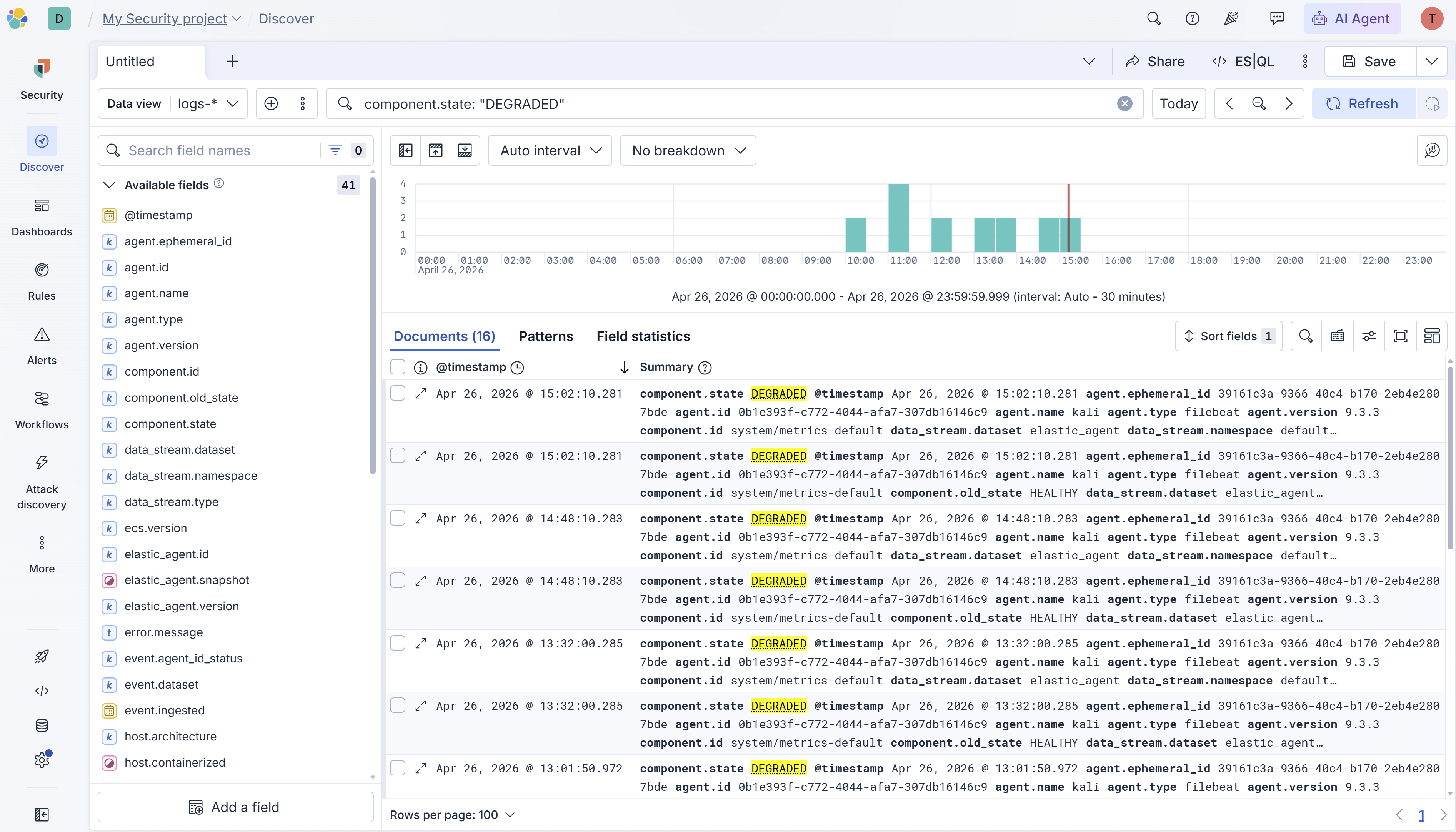The width and height of the screenshot is (1456, 832).
Task: Clear the query with X icon
Action: 1124,103
